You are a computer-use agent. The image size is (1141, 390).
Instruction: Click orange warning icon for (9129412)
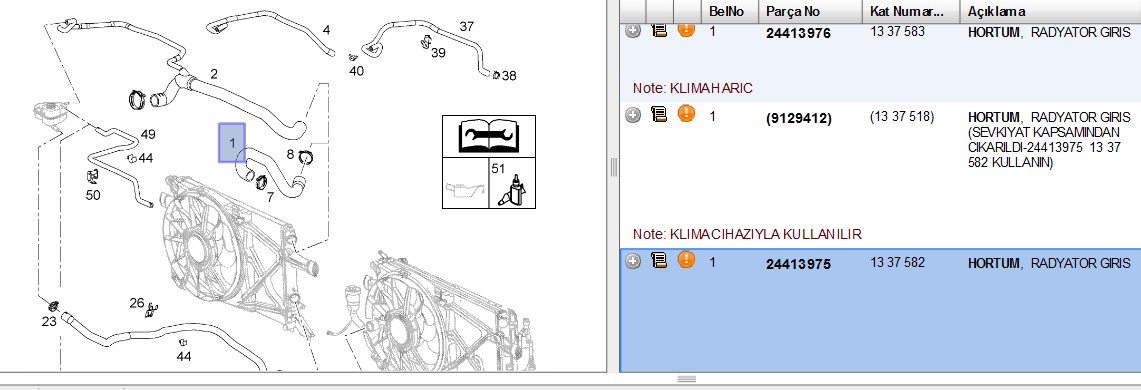(x=685, y=114)
